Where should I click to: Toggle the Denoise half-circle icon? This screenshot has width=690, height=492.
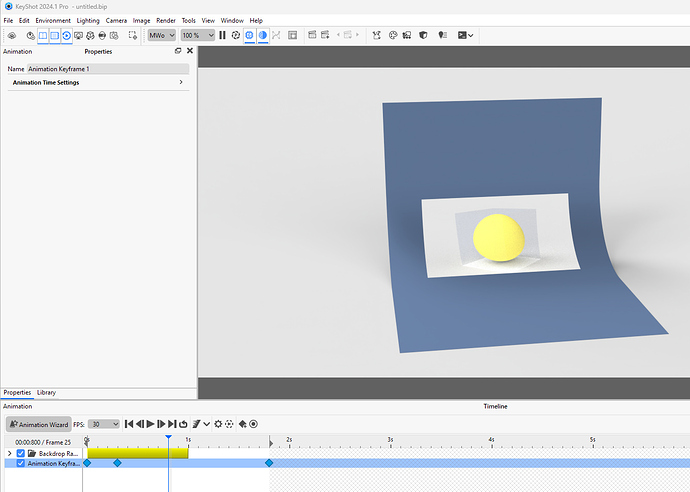pos(263,35)
